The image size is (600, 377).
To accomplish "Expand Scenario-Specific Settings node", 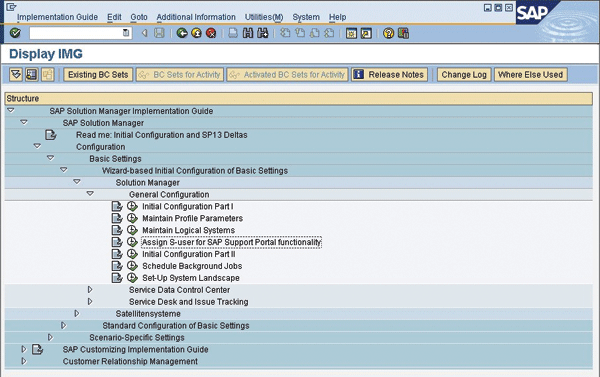I will [x=50, y=337].
